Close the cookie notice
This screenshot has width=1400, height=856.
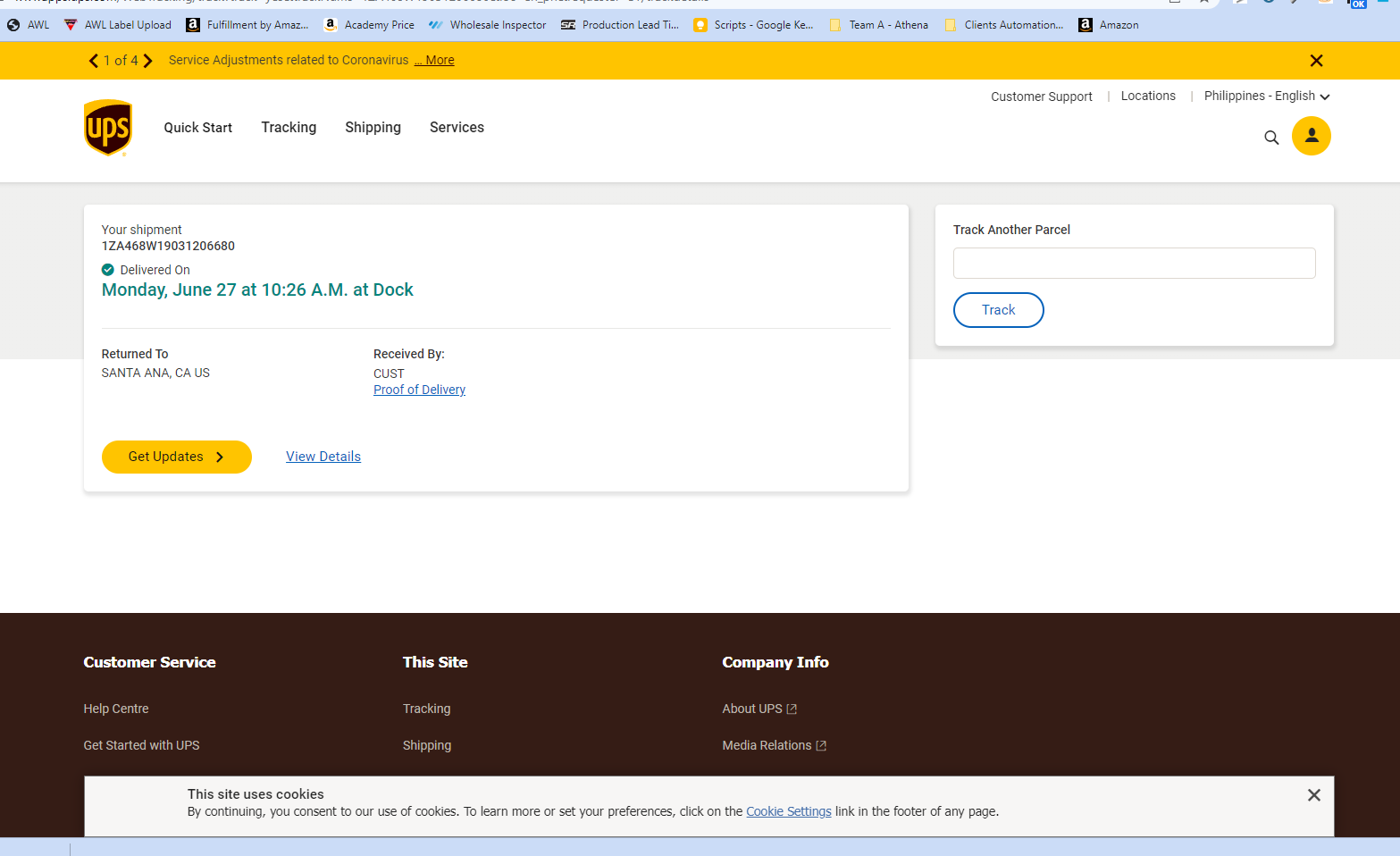pos(1313,795)
